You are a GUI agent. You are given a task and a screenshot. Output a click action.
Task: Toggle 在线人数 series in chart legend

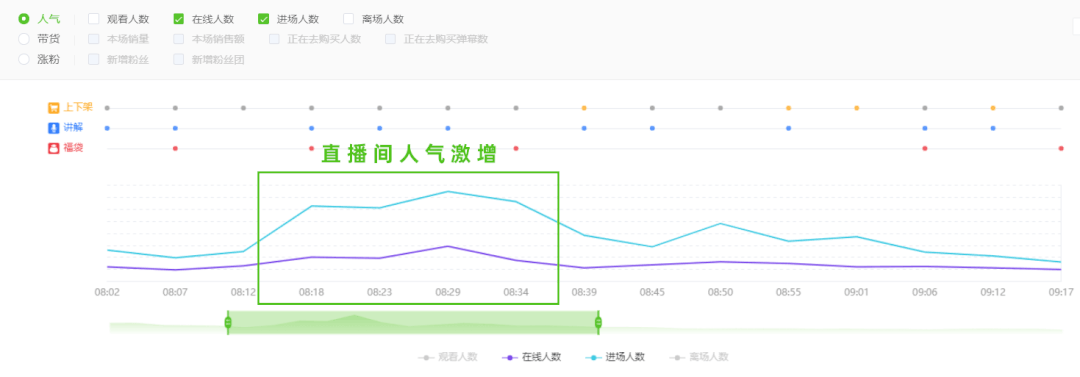[x=531, y=357]
